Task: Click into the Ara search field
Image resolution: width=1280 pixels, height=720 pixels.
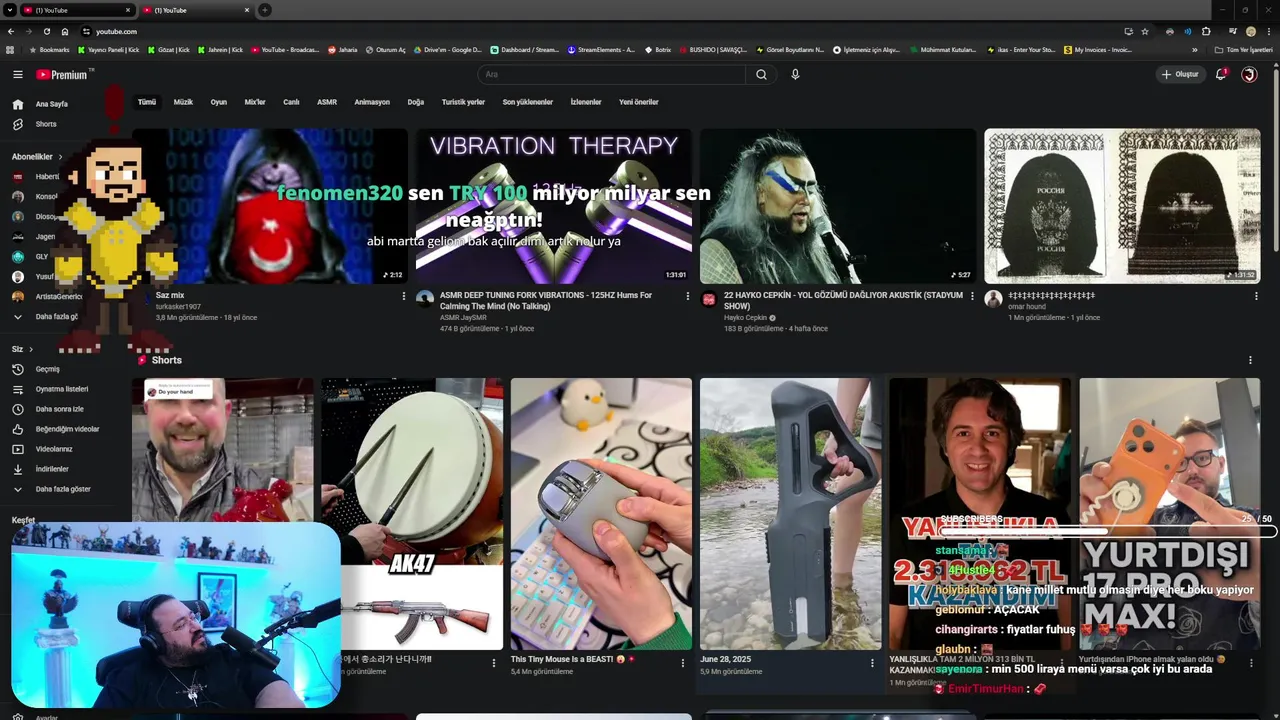Action: pos(610,74)
